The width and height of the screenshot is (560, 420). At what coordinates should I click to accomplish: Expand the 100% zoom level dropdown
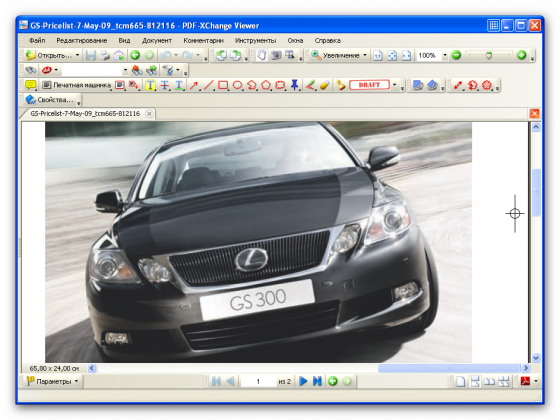(x=445, y=55)
